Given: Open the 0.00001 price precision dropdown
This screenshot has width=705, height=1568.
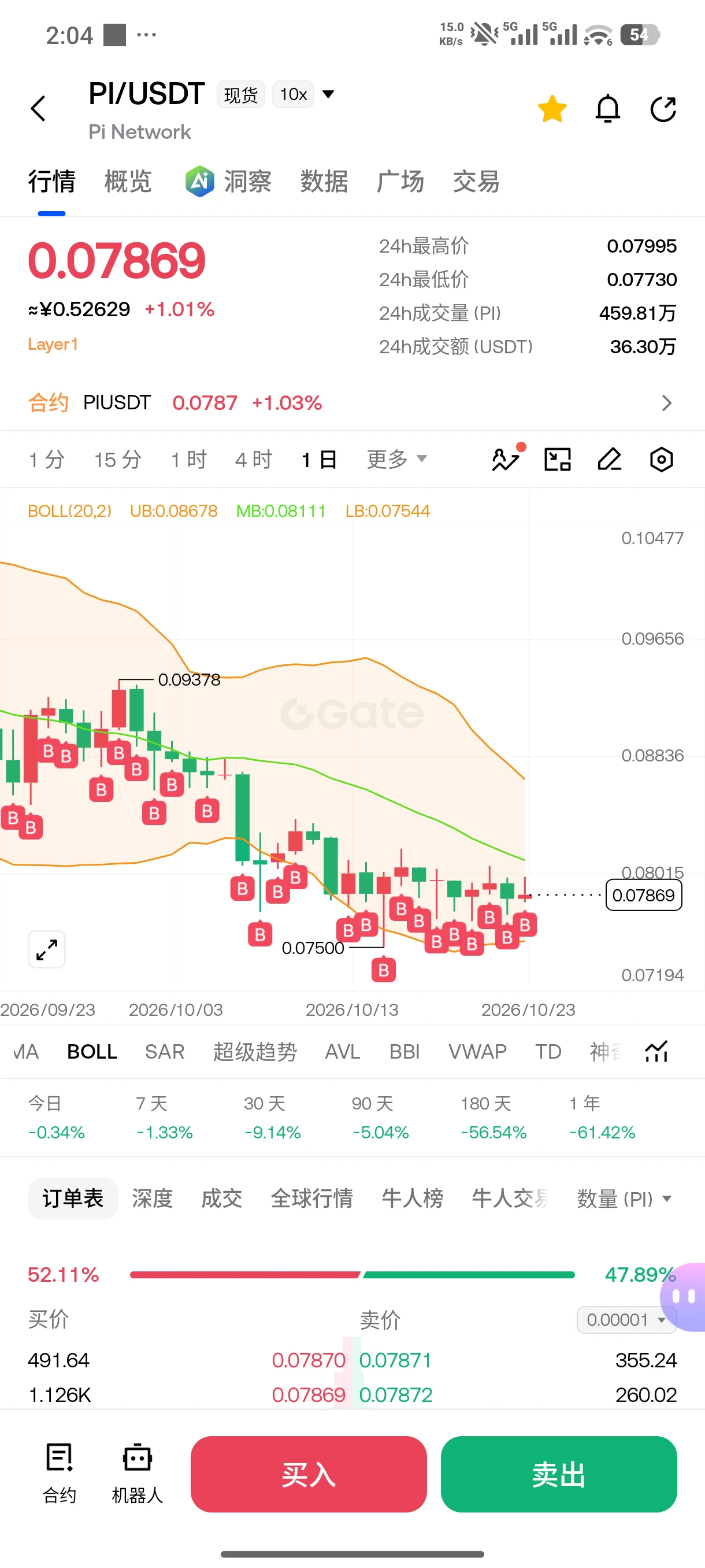Looking at the screenshot, I should click(626, 1319).
